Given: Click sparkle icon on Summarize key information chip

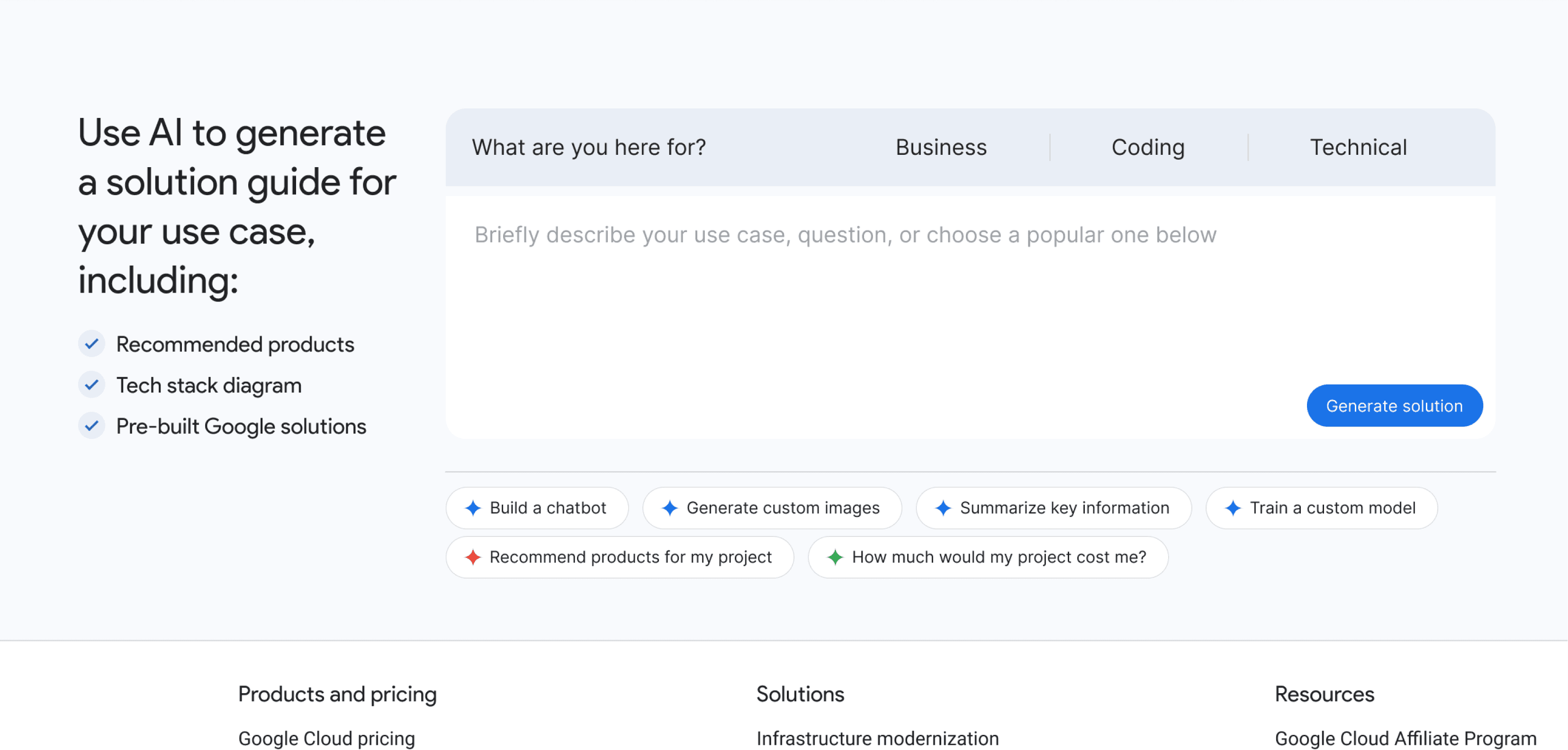Looking at the screenshot, I should tap(943, 508).
